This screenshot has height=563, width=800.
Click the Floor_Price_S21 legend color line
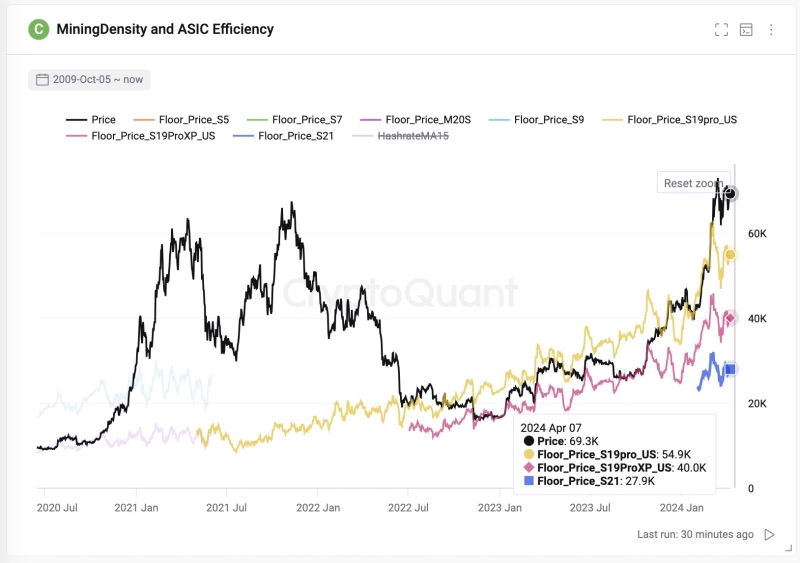tap(240, 135)
